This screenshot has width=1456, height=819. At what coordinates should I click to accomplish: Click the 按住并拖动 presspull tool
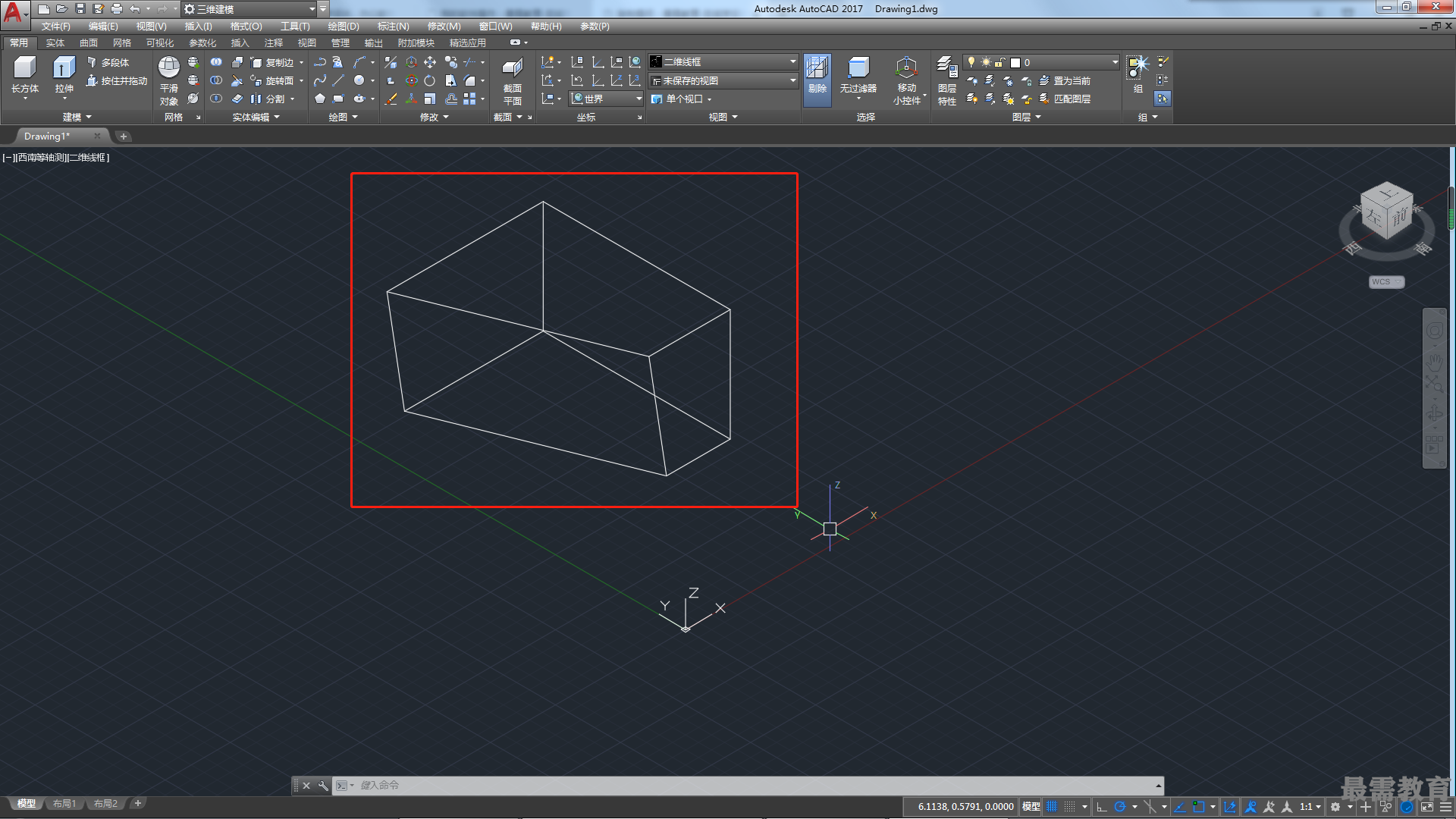point(117,80)
